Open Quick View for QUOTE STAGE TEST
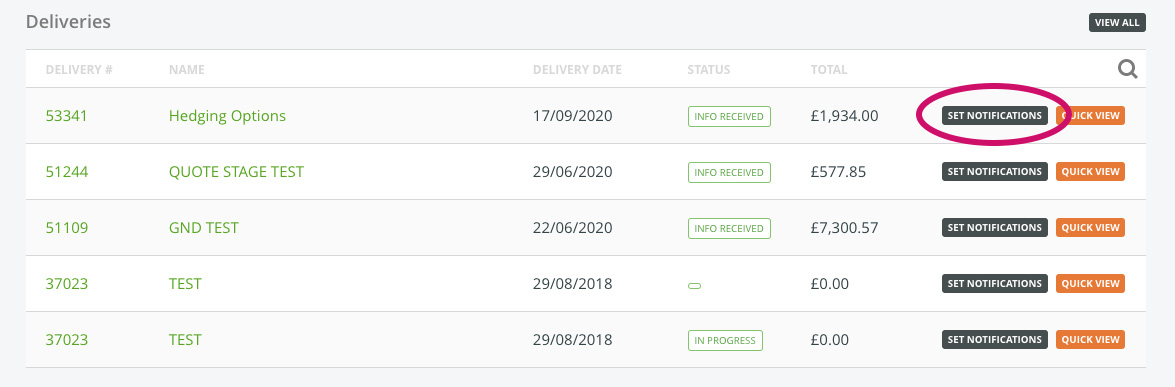1175x387 pixels. (x=1090, y=172)
